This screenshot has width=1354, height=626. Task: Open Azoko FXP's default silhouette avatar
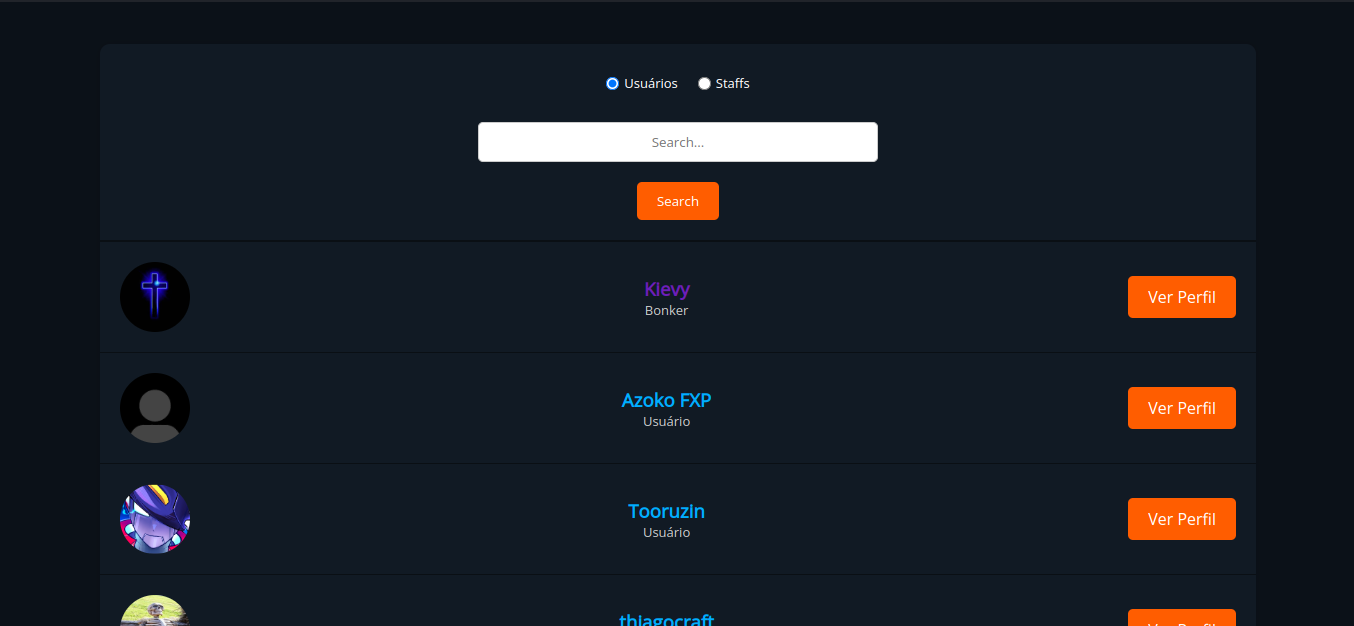(155, 408)
